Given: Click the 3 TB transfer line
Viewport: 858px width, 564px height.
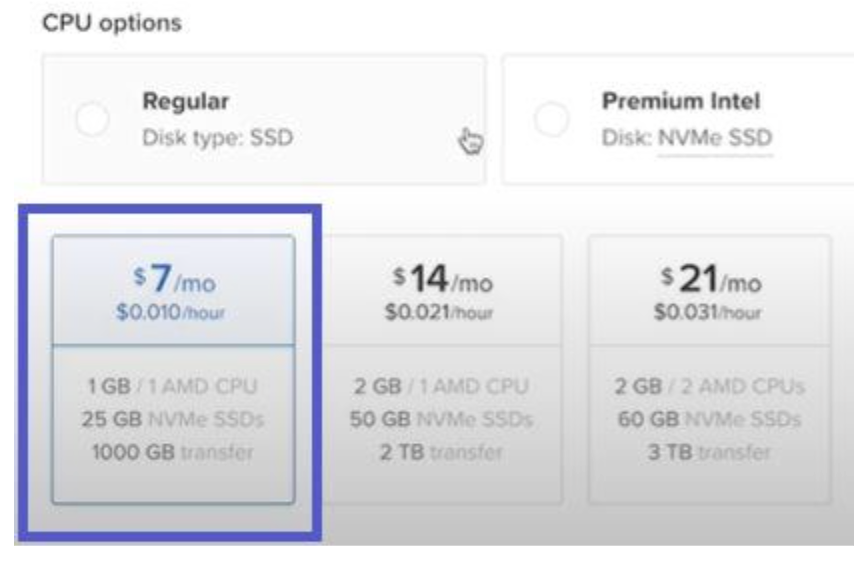Looking at the screenshot, I should (709, 452).
